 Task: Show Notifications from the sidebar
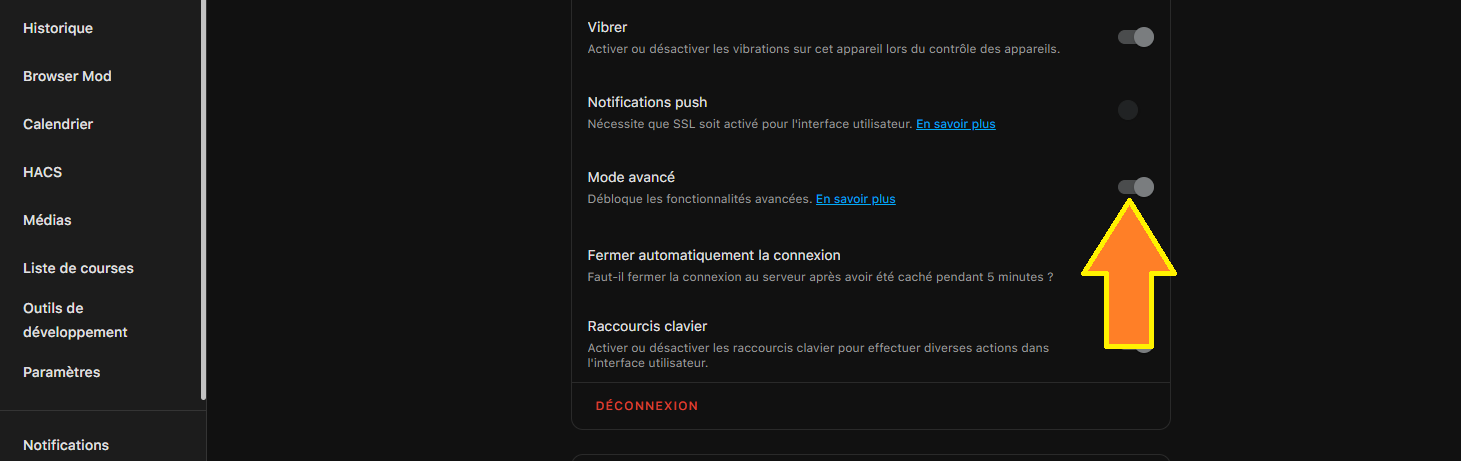tap(66, 445)
